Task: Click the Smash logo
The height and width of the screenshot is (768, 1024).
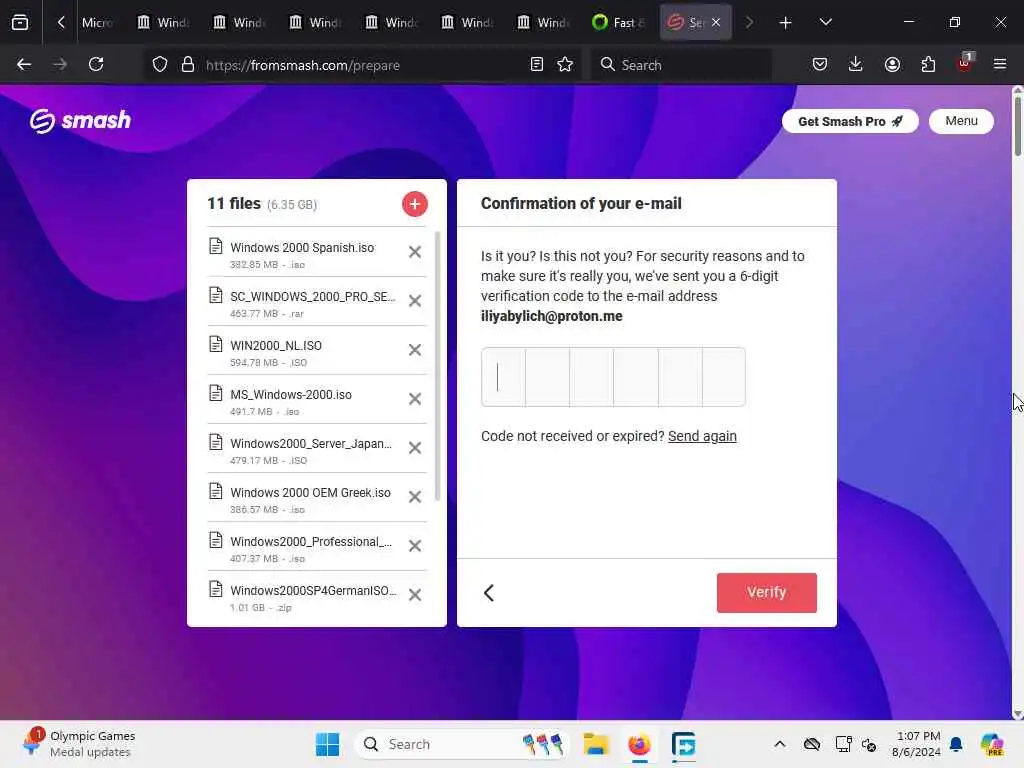Action: click(80, 121)
